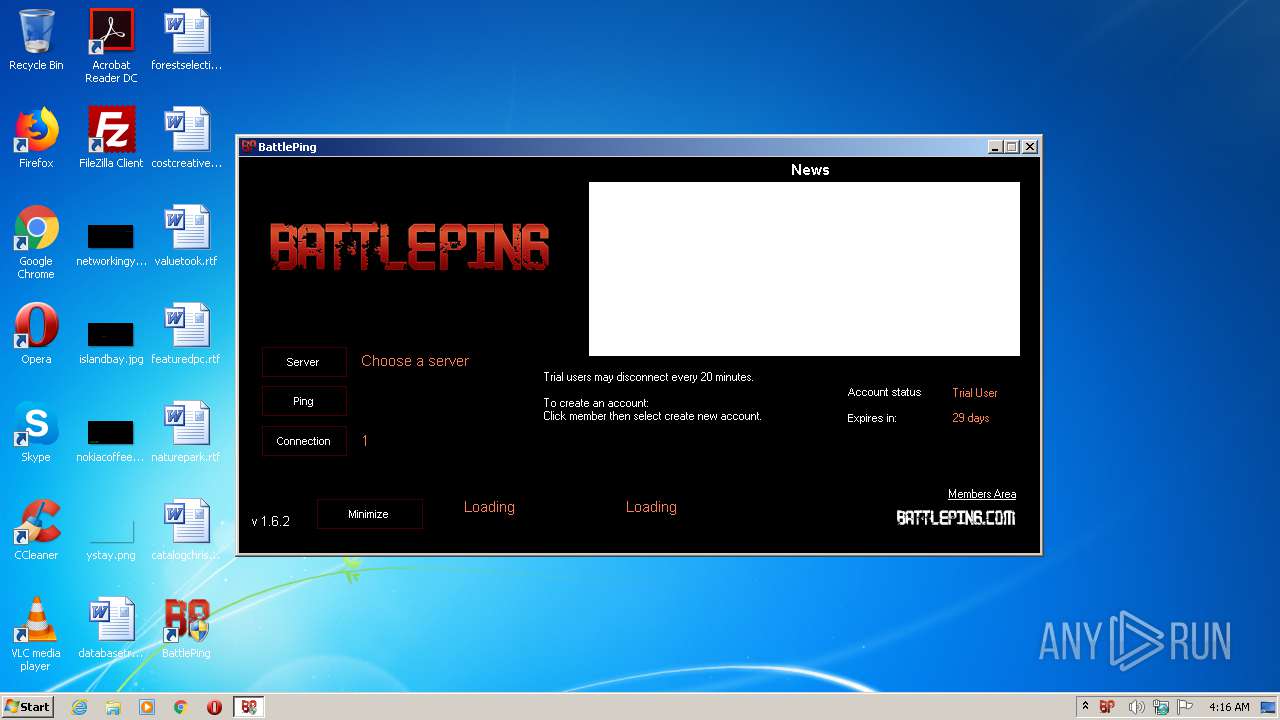1280x720 pixels.
Task: Close the BattlePing window
Action: (x=1030, y=147)
